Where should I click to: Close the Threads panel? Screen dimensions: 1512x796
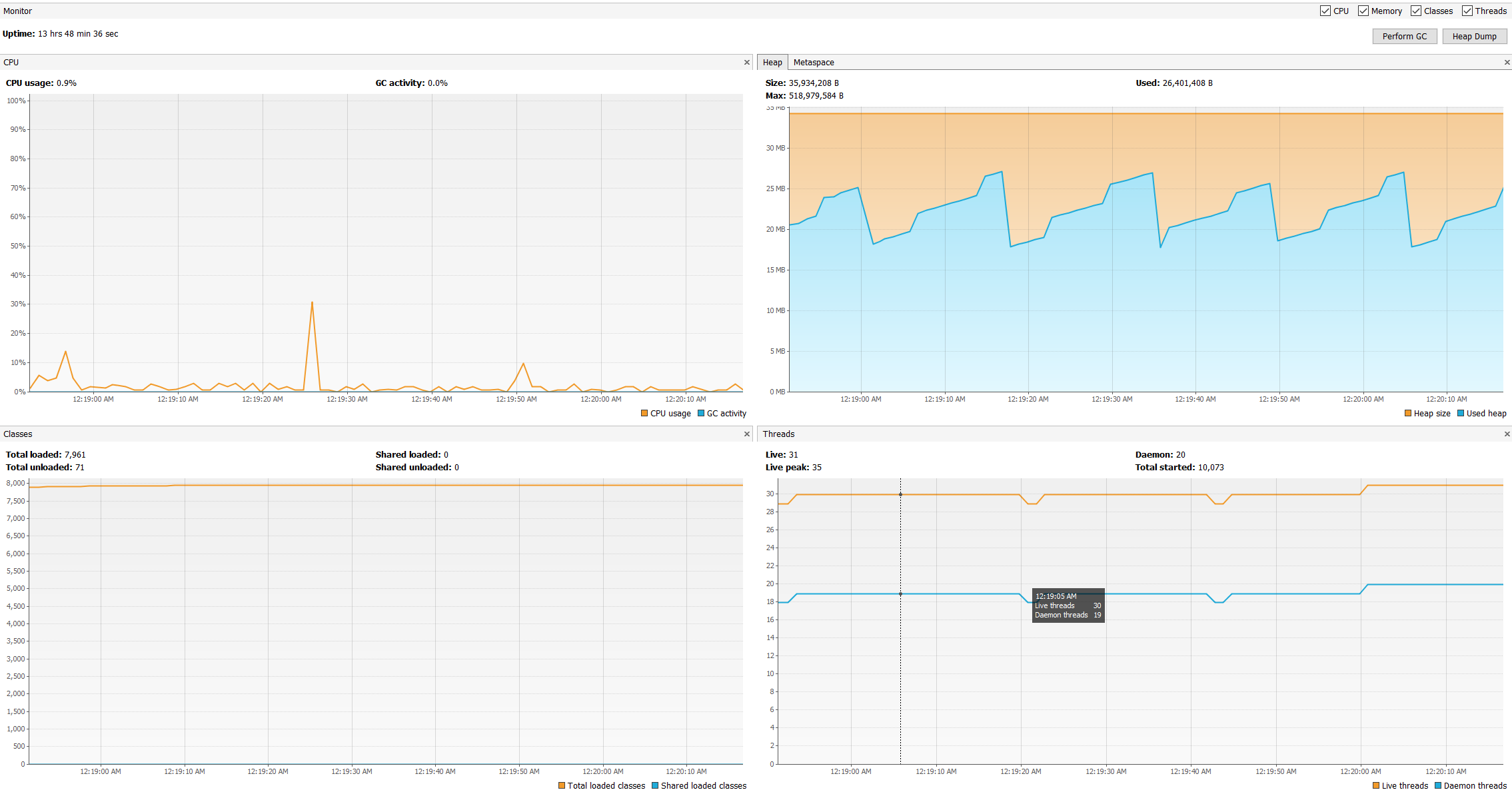pos(1506,434)
